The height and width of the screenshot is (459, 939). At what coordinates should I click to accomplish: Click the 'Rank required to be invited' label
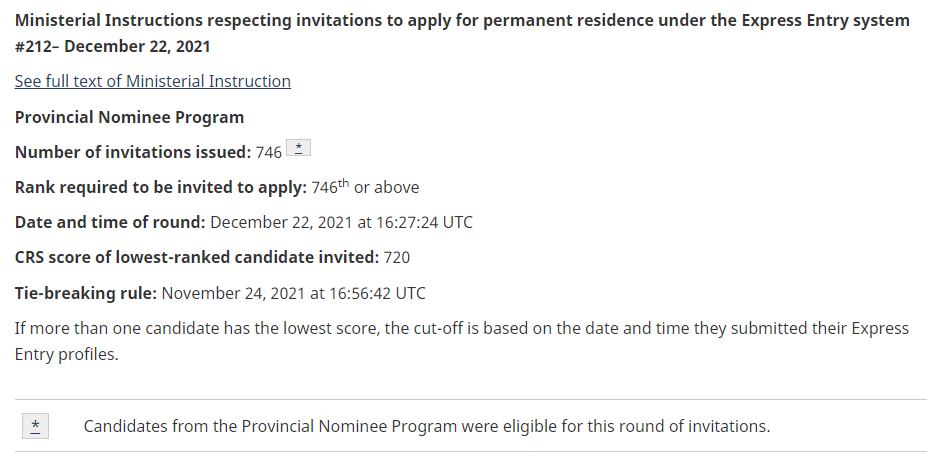click(159, 187)
